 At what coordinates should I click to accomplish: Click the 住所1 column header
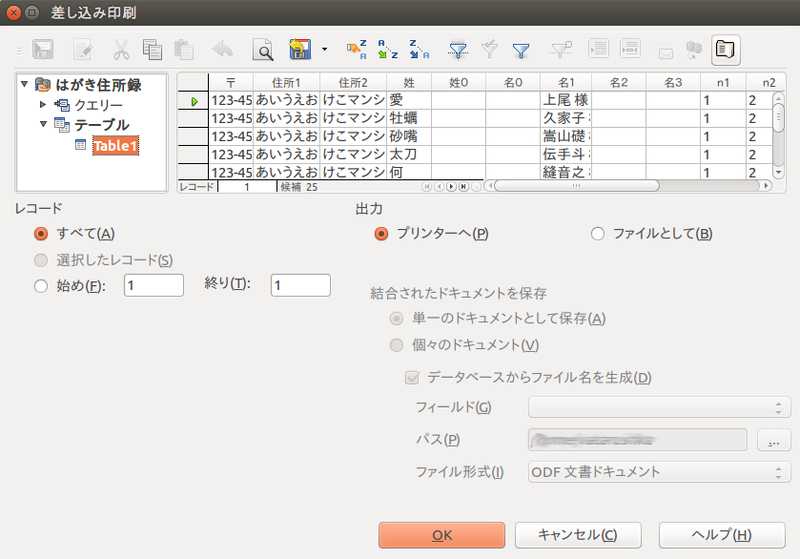[x=286, y=82]
